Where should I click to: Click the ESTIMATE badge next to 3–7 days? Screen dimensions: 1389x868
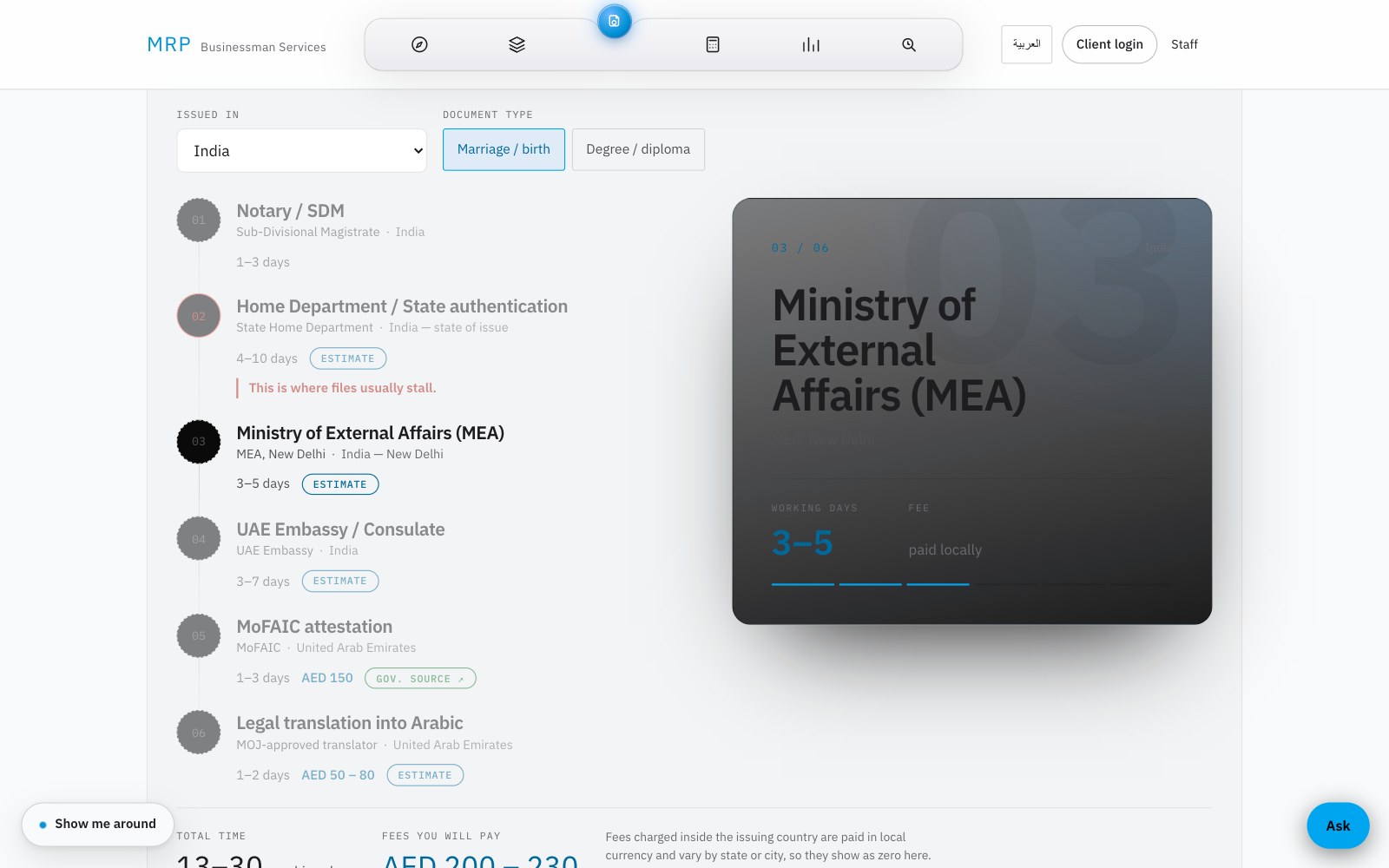click(340, 582)
